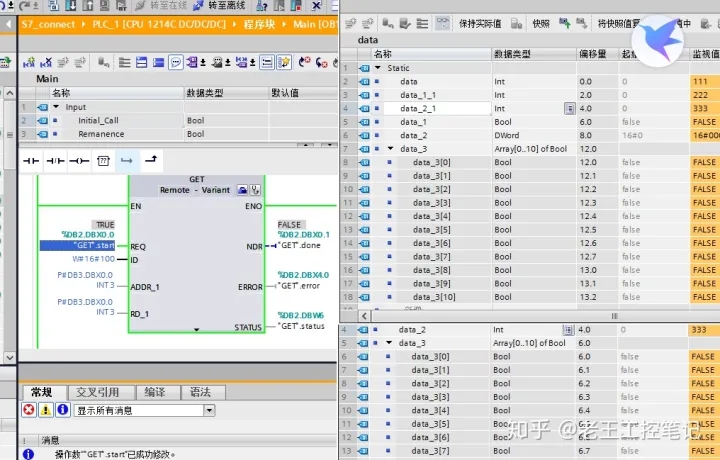This screenshot has width=720, height=460.
Task: Open the 显示所有消息 message filter dropdown
Action: tap(209, 410)
